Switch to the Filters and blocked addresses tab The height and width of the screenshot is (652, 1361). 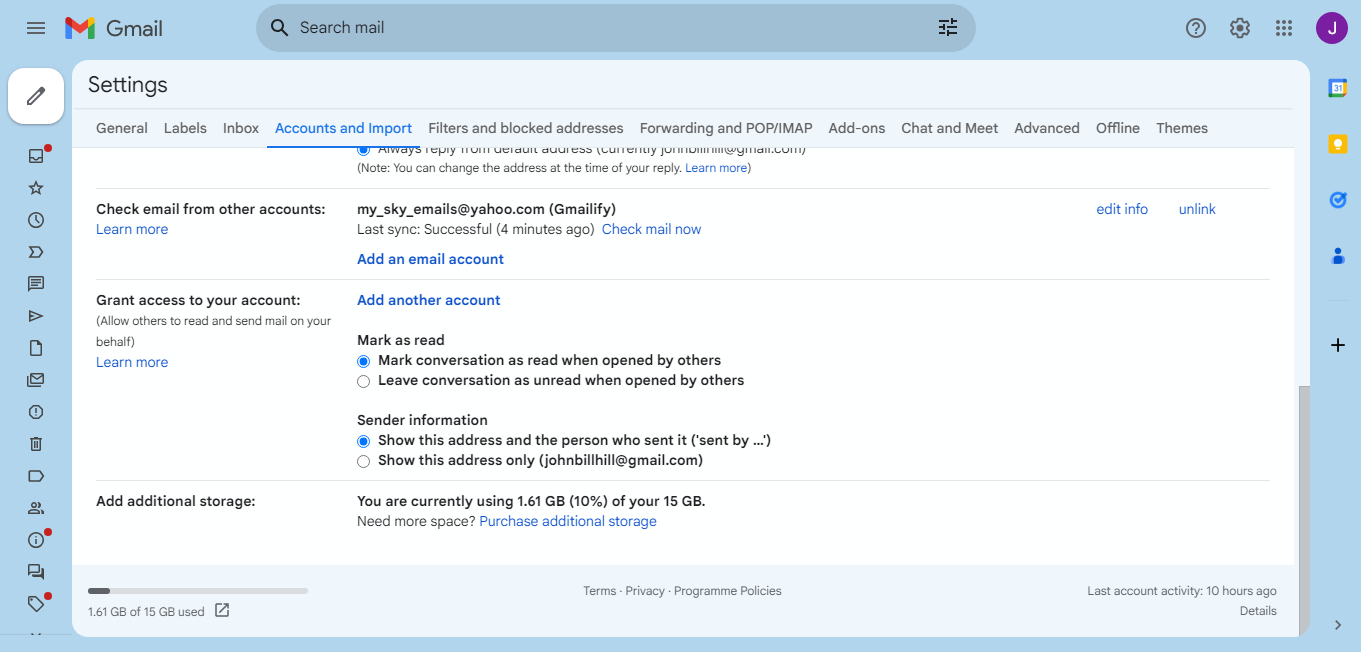coord(525,128)
